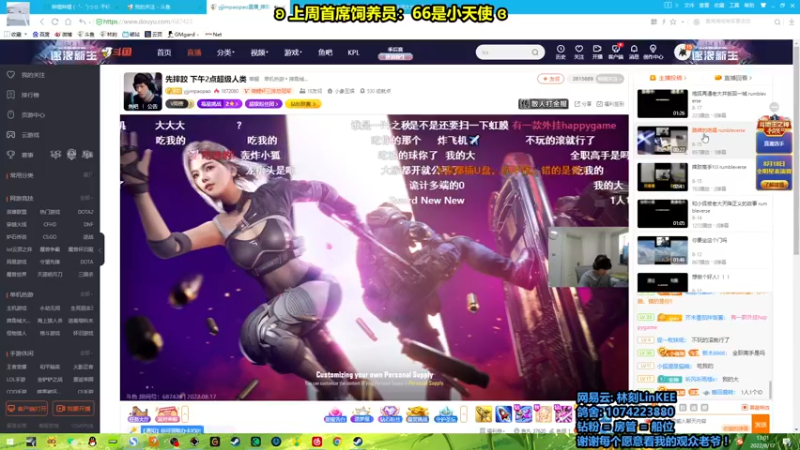800x450 pixels.
Task: Open QQ penguin icon in taskbar
Action: (x=92, y=441)
